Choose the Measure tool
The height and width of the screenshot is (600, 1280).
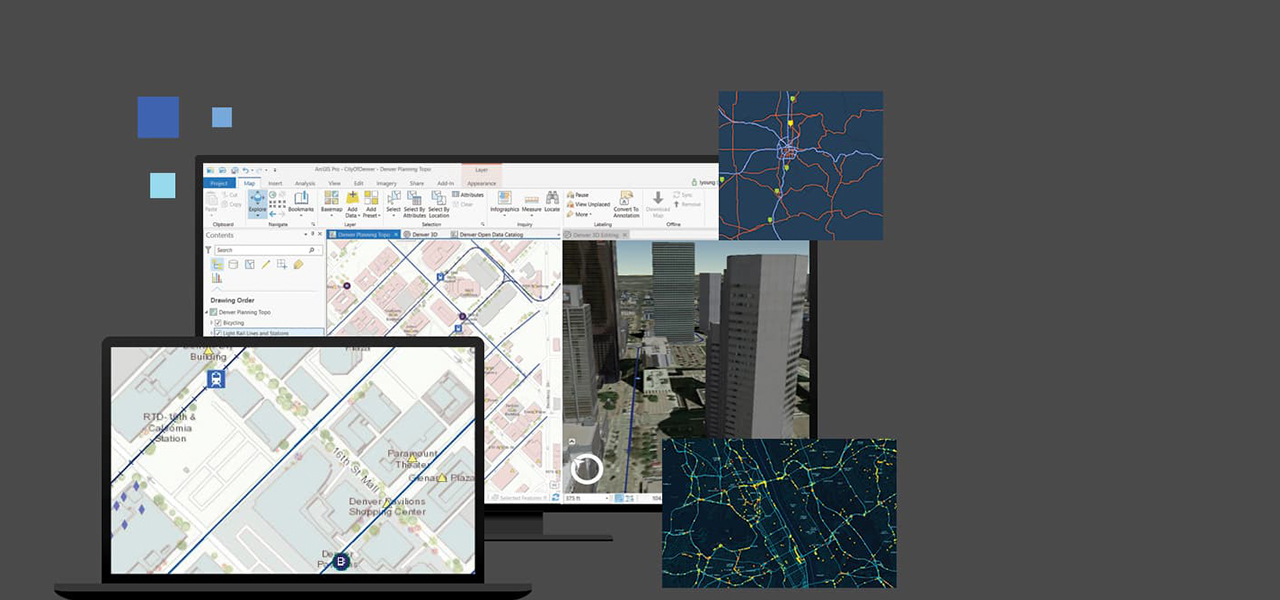tap(531, 204)
